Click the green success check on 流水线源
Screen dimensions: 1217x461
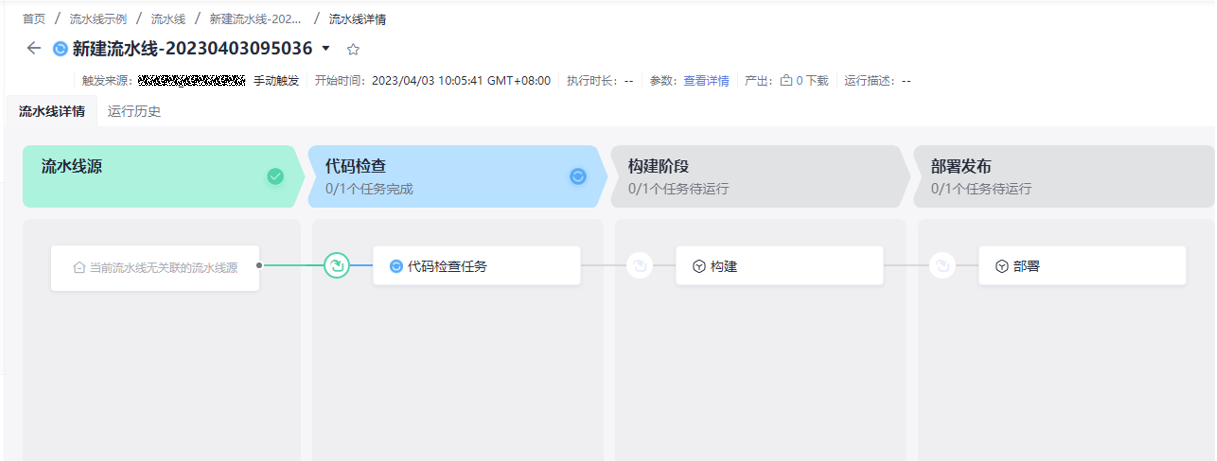pyautogui.click(x=275, y=176)
